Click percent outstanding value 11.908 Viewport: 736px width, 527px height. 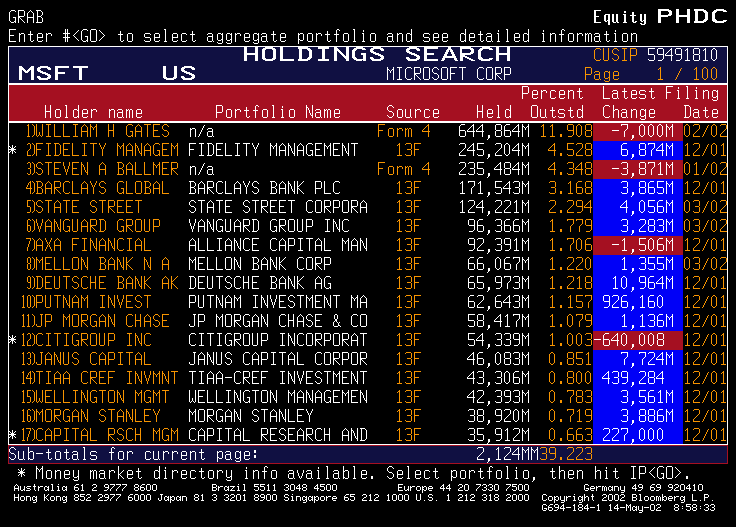pyautogui.click(x=566, y=131)
